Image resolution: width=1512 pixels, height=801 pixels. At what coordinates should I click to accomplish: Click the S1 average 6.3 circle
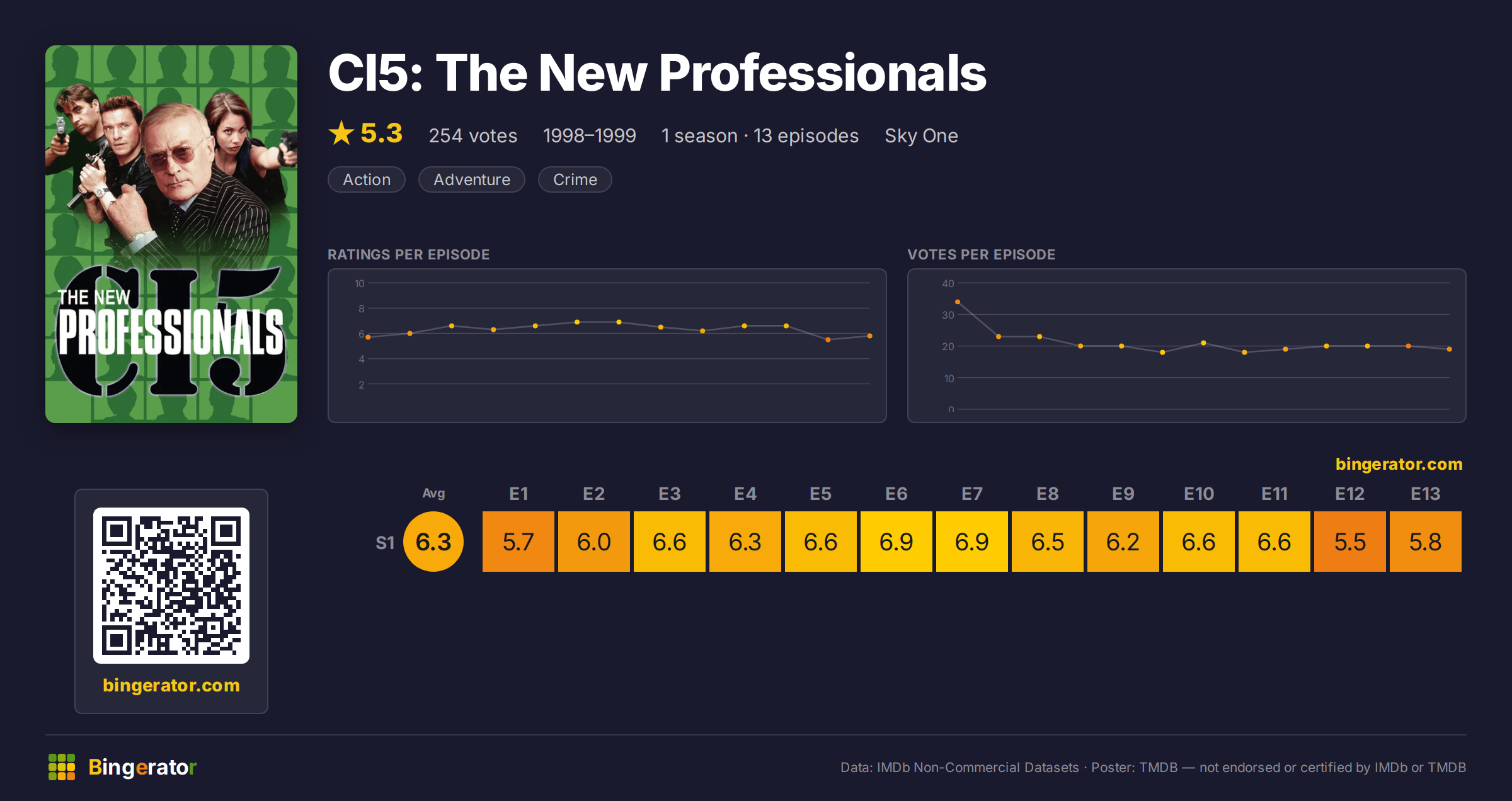pyautogui.click(x=433, y=542)
